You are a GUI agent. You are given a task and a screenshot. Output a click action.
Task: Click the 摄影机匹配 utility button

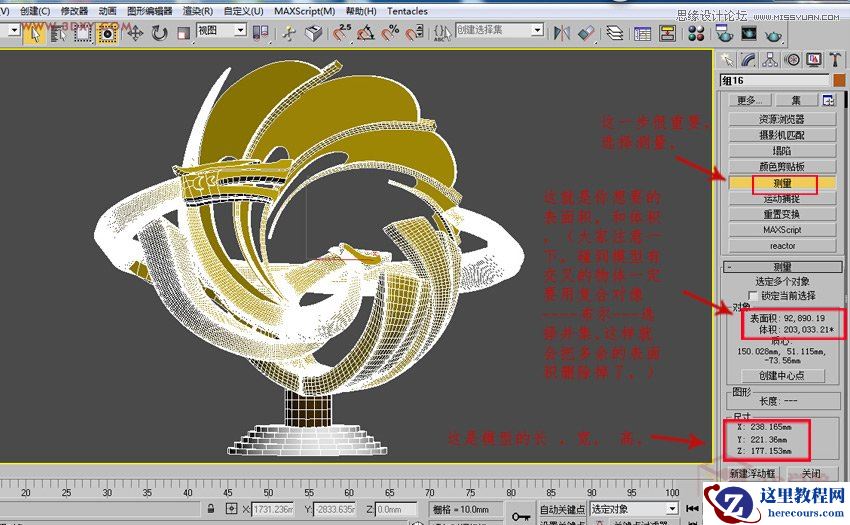782,135
